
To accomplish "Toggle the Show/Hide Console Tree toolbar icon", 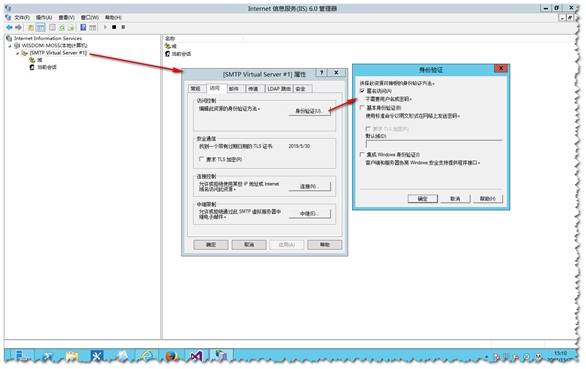I will 40,27.
